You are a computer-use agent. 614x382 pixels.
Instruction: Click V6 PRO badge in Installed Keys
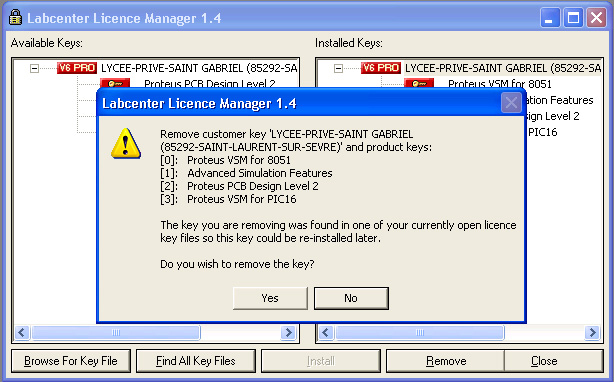(x=381, y=68)
